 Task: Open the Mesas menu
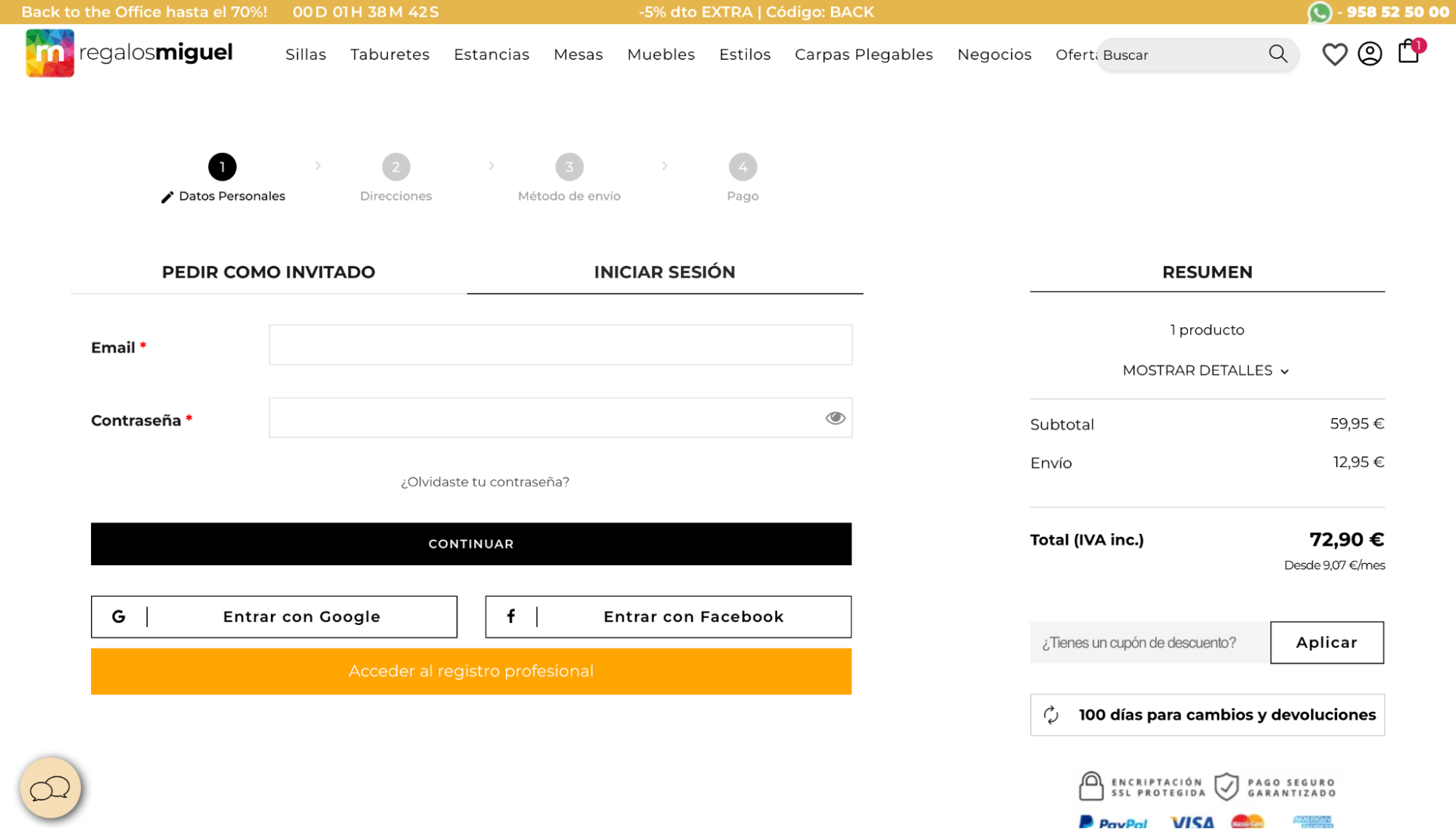pos(578,55)
